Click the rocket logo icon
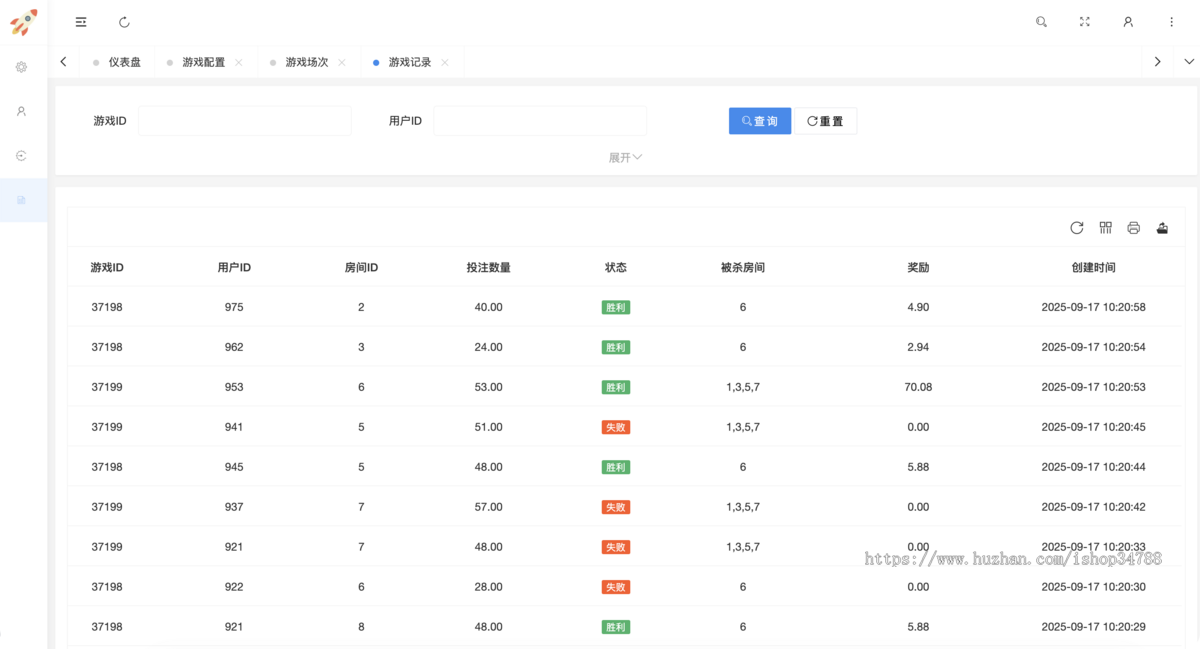The image size is (1200, 649). 23,22
